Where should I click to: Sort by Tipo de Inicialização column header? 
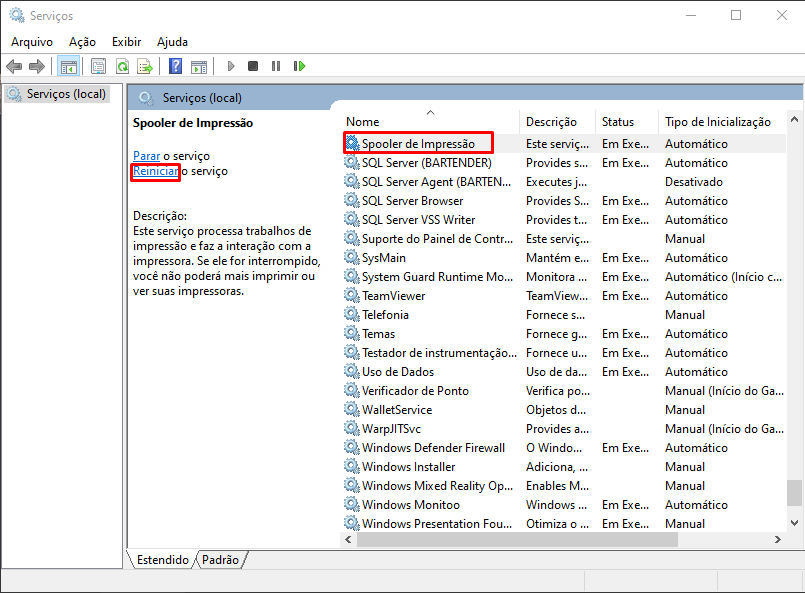click(721, 122)
